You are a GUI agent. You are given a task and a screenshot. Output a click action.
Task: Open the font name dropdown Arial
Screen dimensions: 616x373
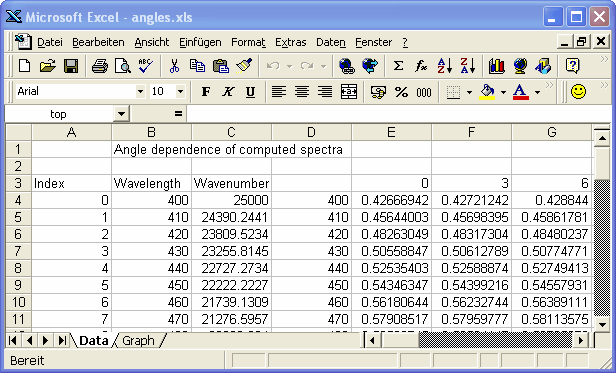tap(140, 92)
